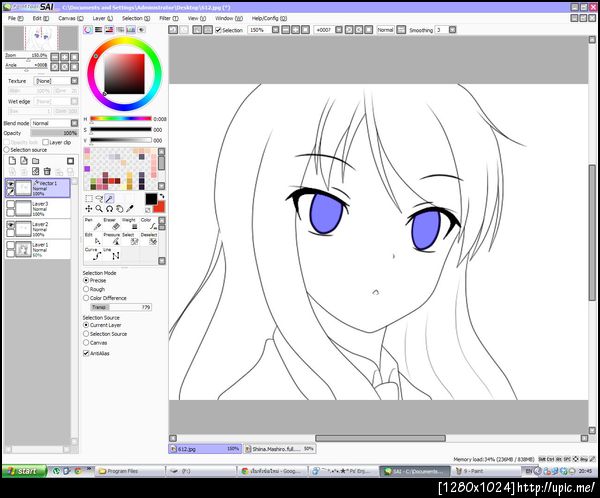Image resolution: width=600 pixels, height=498 pixels.
Task: Open the Blend mode dropdown
Action: pyautogui.click(x=75, y=123)
